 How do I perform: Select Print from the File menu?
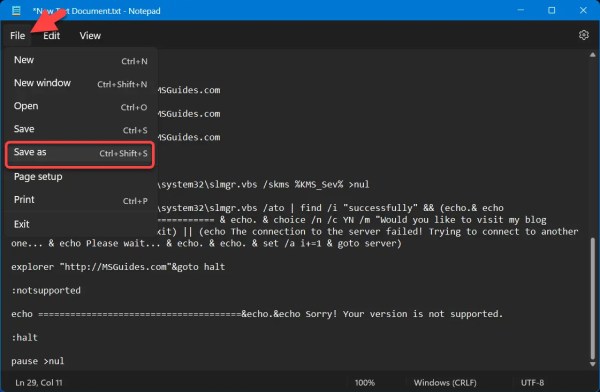tap(80, 200)
